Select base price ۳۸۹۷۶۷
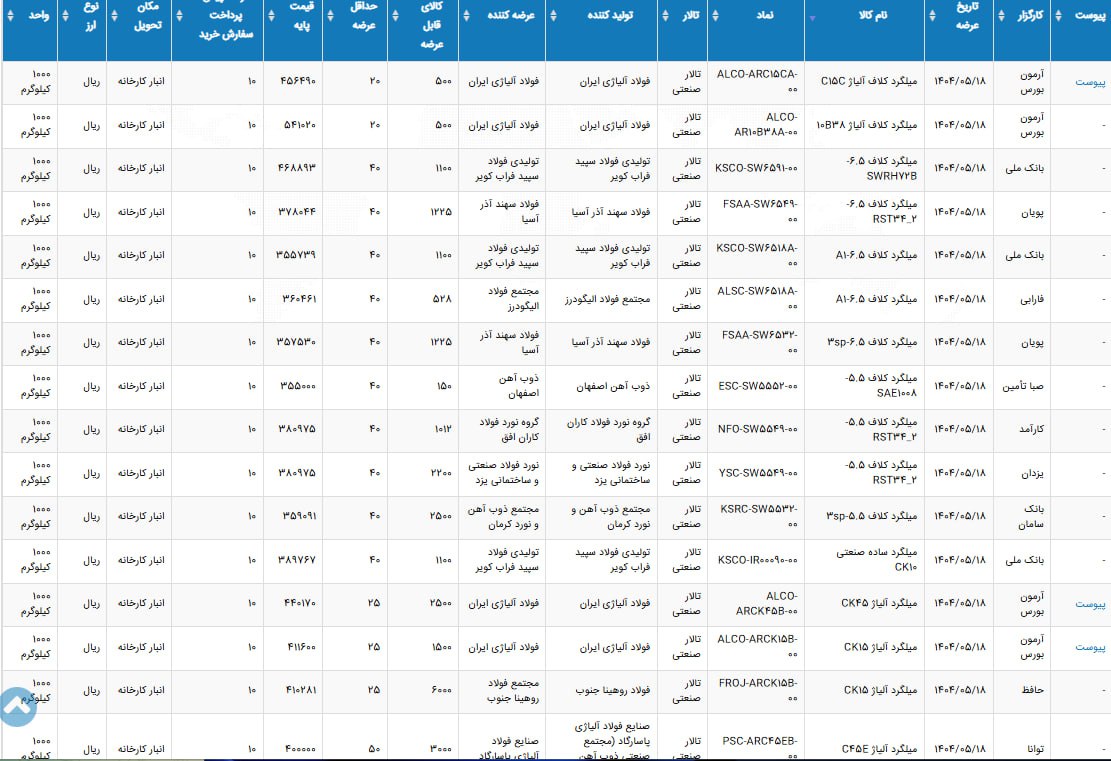The height and width of the screenshot is (761, 1111). coord(297,560)
